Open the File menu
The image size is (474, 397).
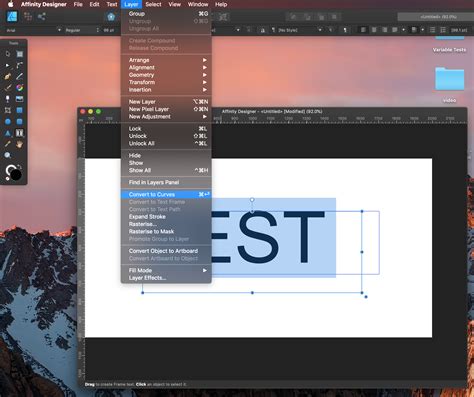click(x=78, y=4)
